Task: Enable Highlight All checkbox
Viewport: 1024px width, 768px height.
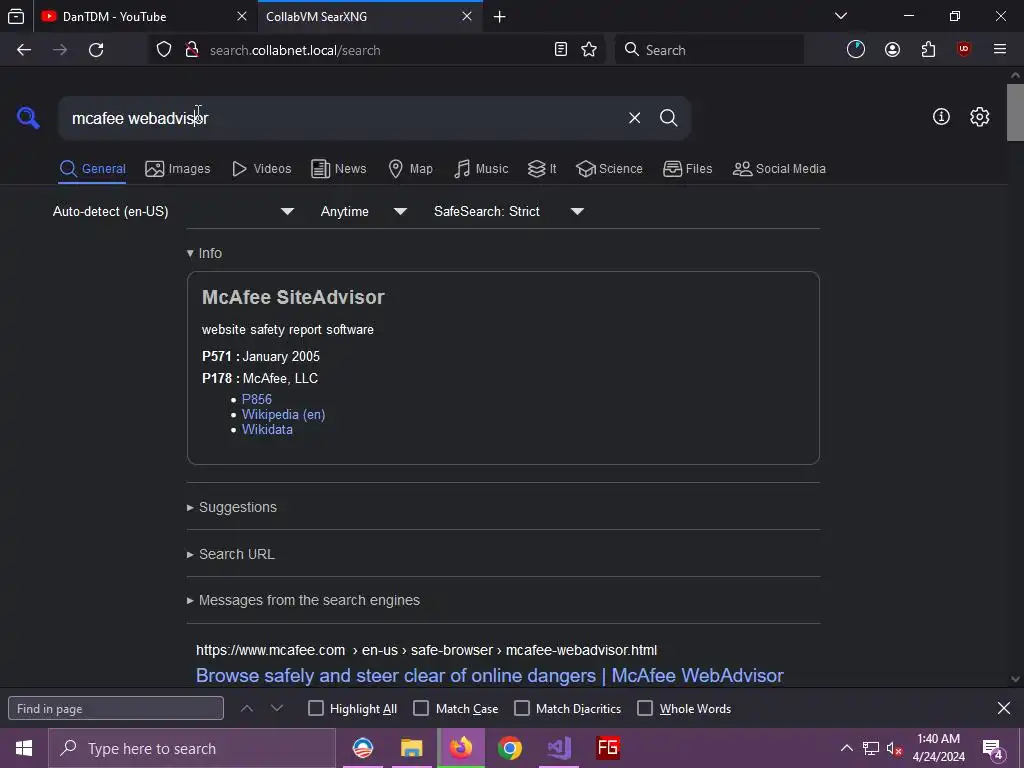Action: tap(315, 709)
